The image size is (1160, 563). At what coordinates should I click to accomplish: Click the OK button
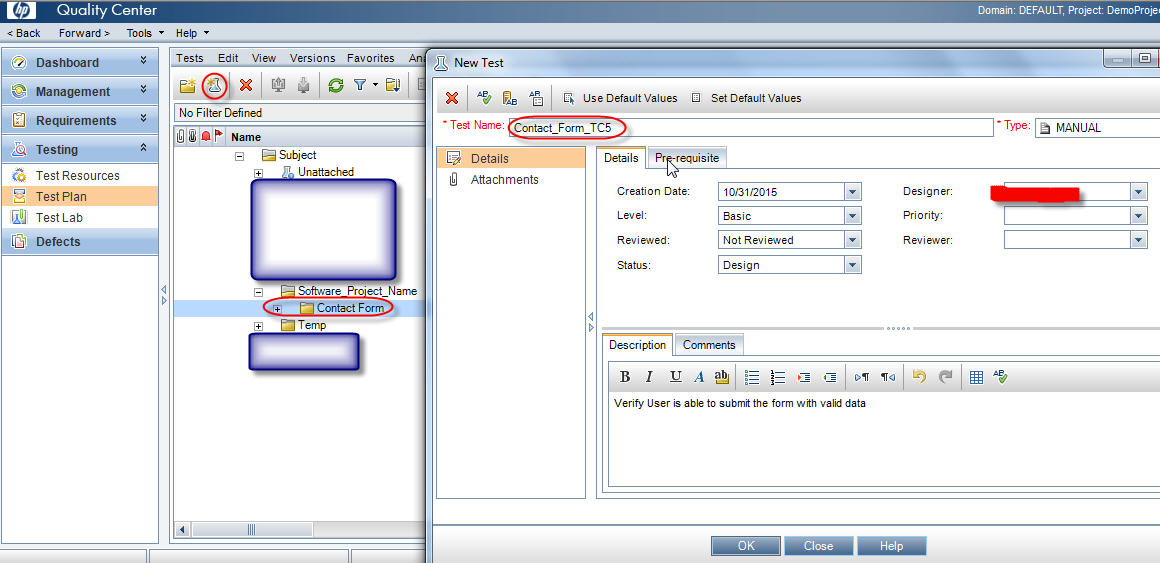point(746,546)
